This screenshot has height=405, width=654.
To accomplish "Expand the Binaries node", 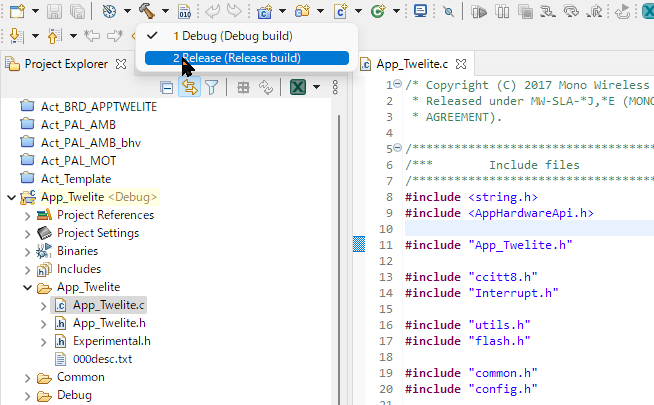I will (x=28, y=252).
